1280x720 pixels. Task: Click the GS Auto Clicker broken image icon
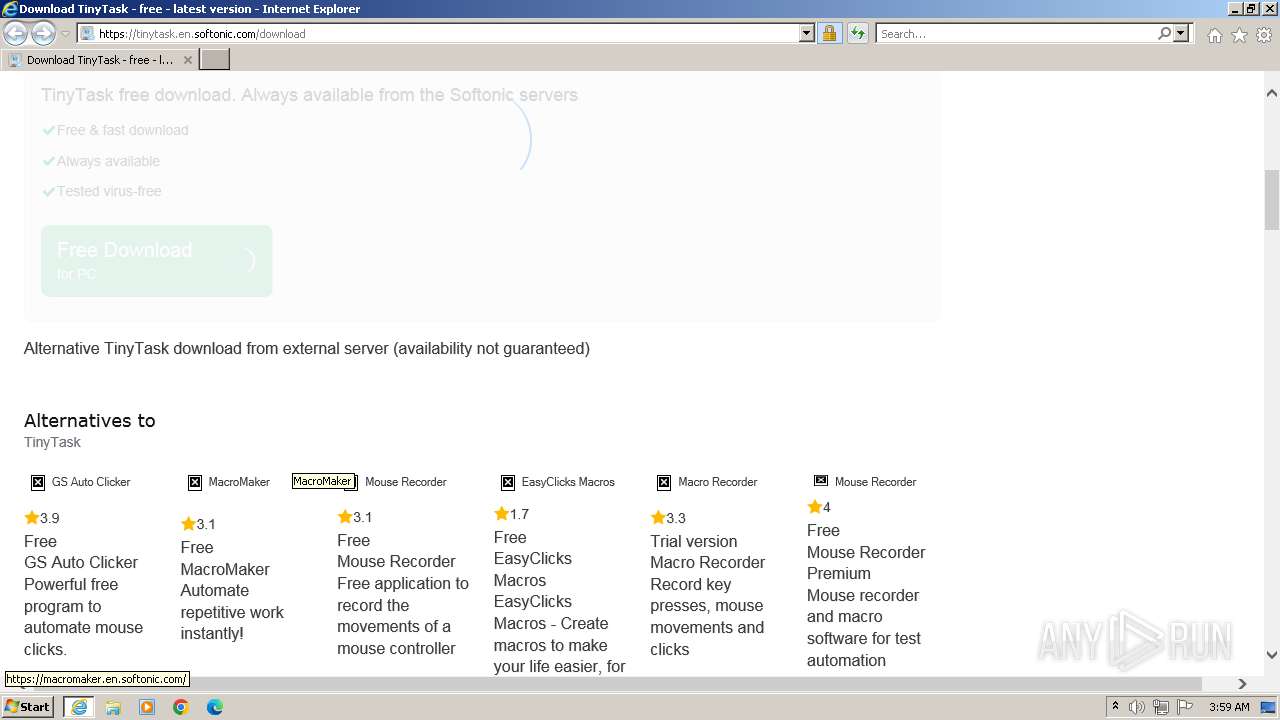38,482
